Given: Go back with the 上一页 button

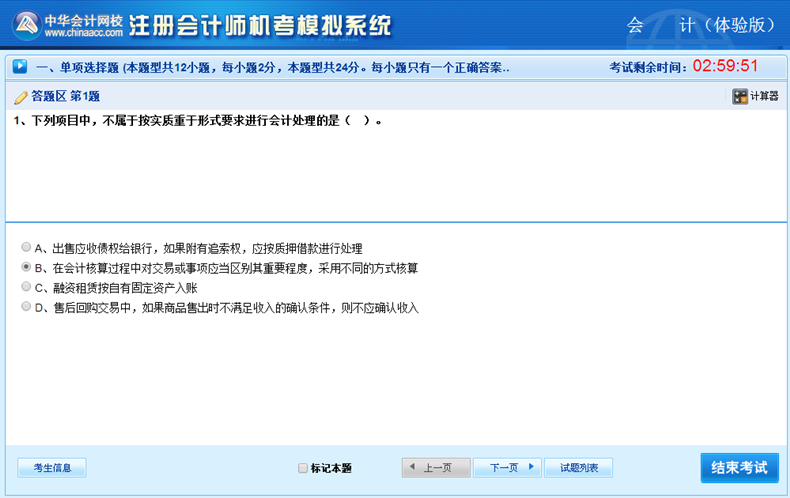Looking at the screenshot, I should tap(436, 467).
